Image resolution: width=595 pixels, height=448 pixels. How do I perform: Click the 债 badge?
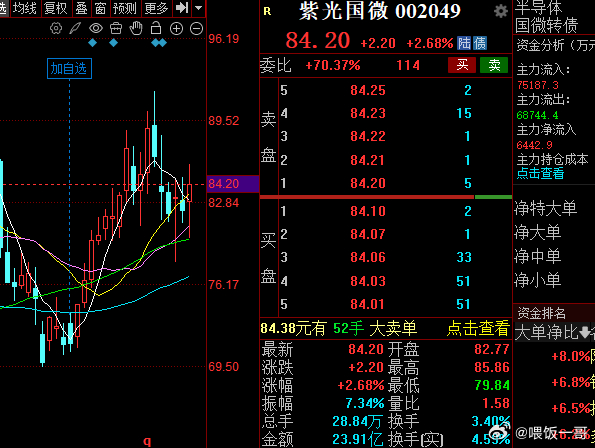click(x=479, y=43)
